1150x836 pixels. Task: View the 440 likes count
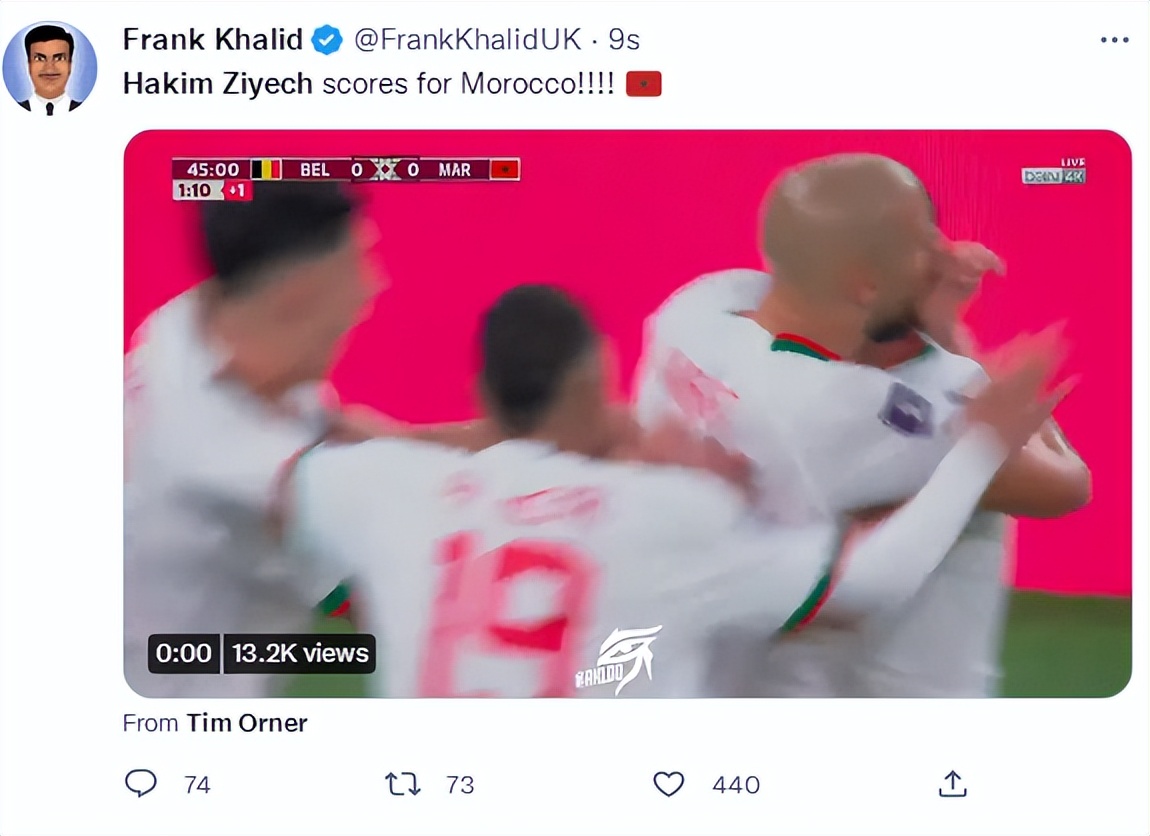(x=736, y=785)
